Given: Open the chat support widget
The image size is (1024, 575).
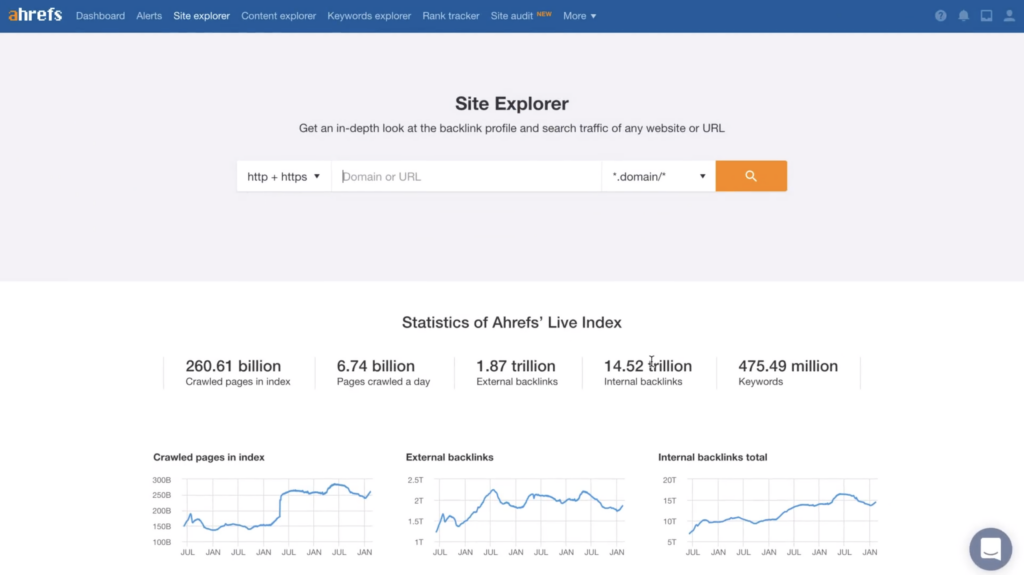Looking at the screenshot, I should point(991,549).
